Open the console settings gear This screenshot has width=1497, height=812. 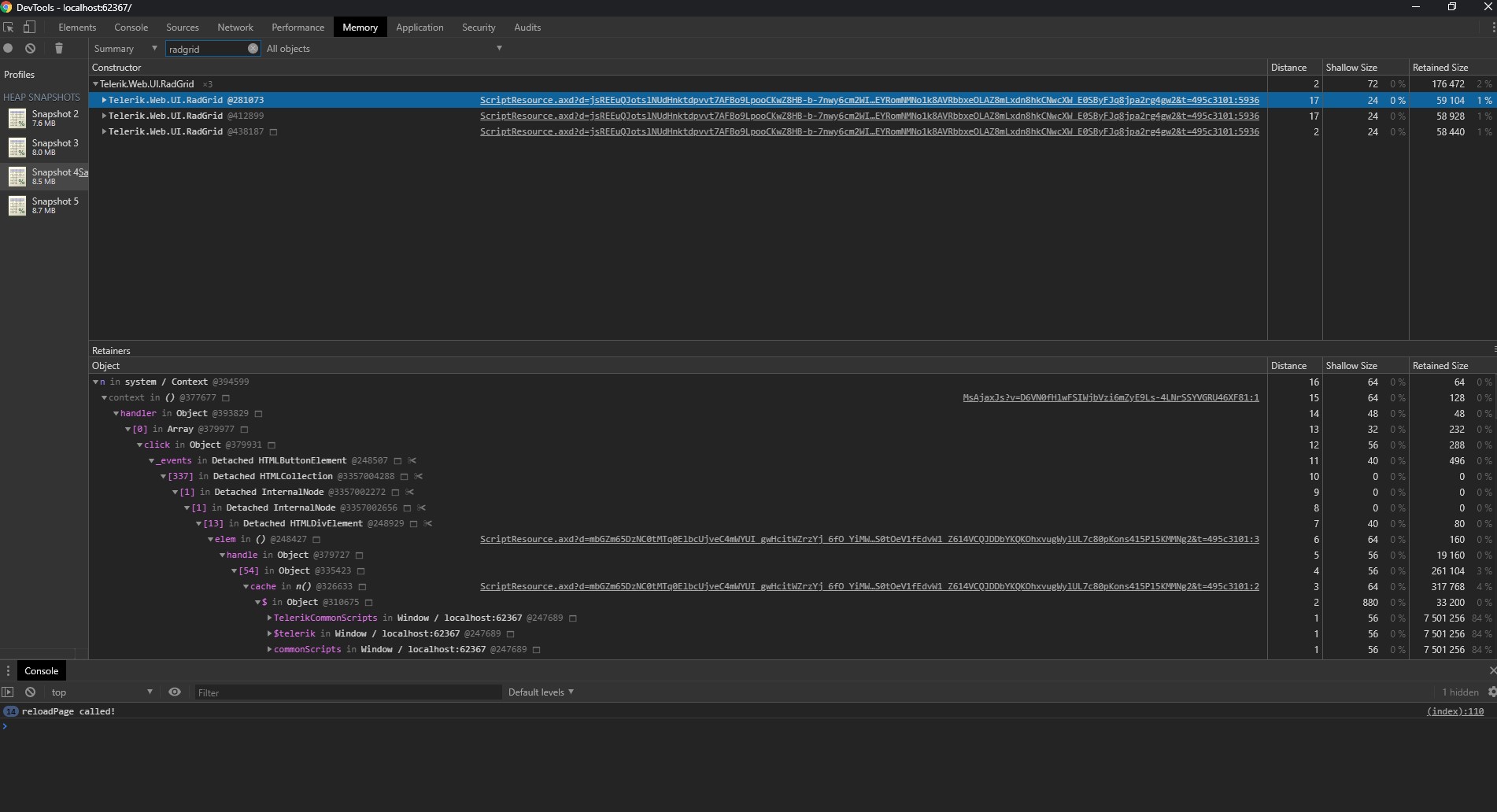click(x=1491, y=692)
